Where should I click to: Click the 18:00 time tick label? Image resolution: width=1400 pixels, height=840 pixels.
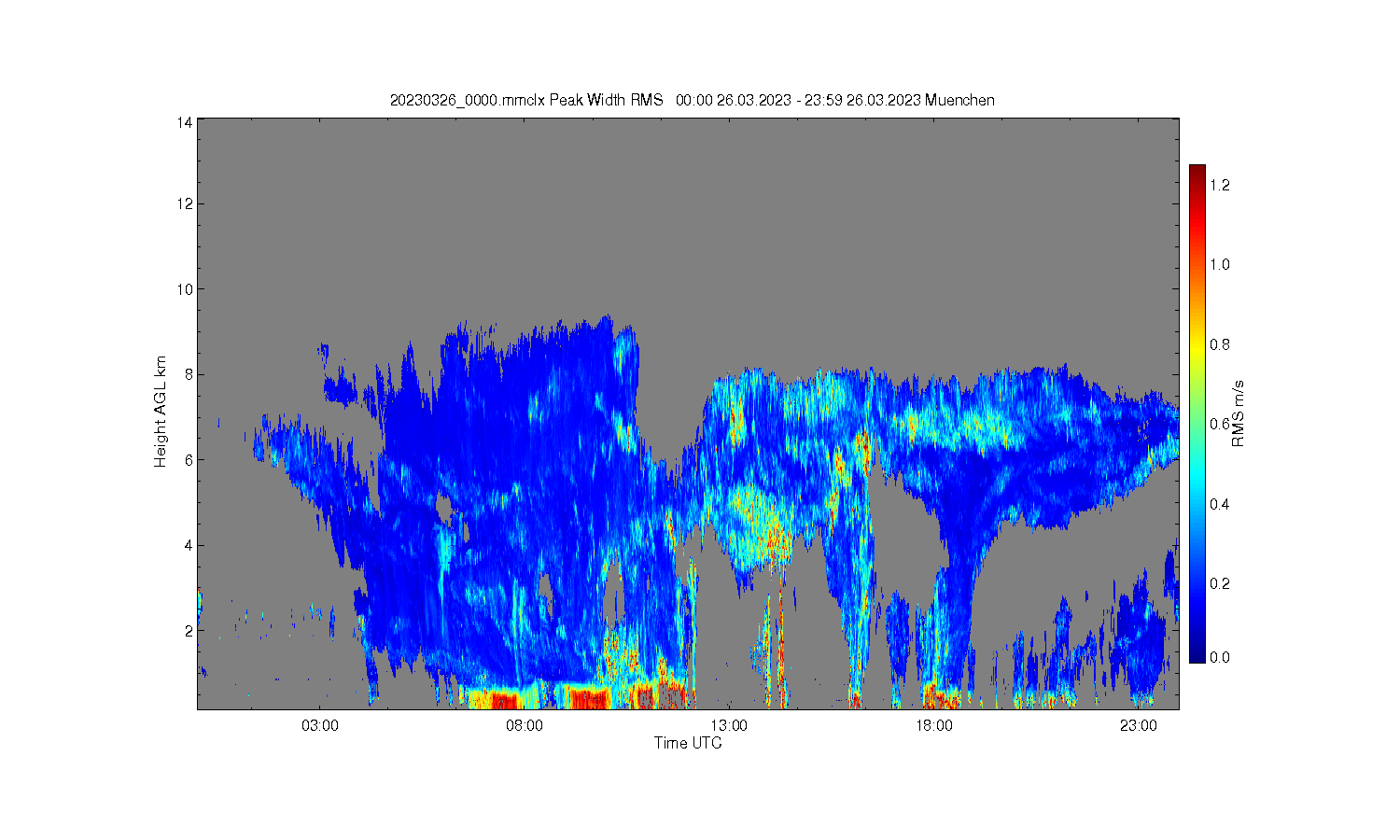pos(933,725)
